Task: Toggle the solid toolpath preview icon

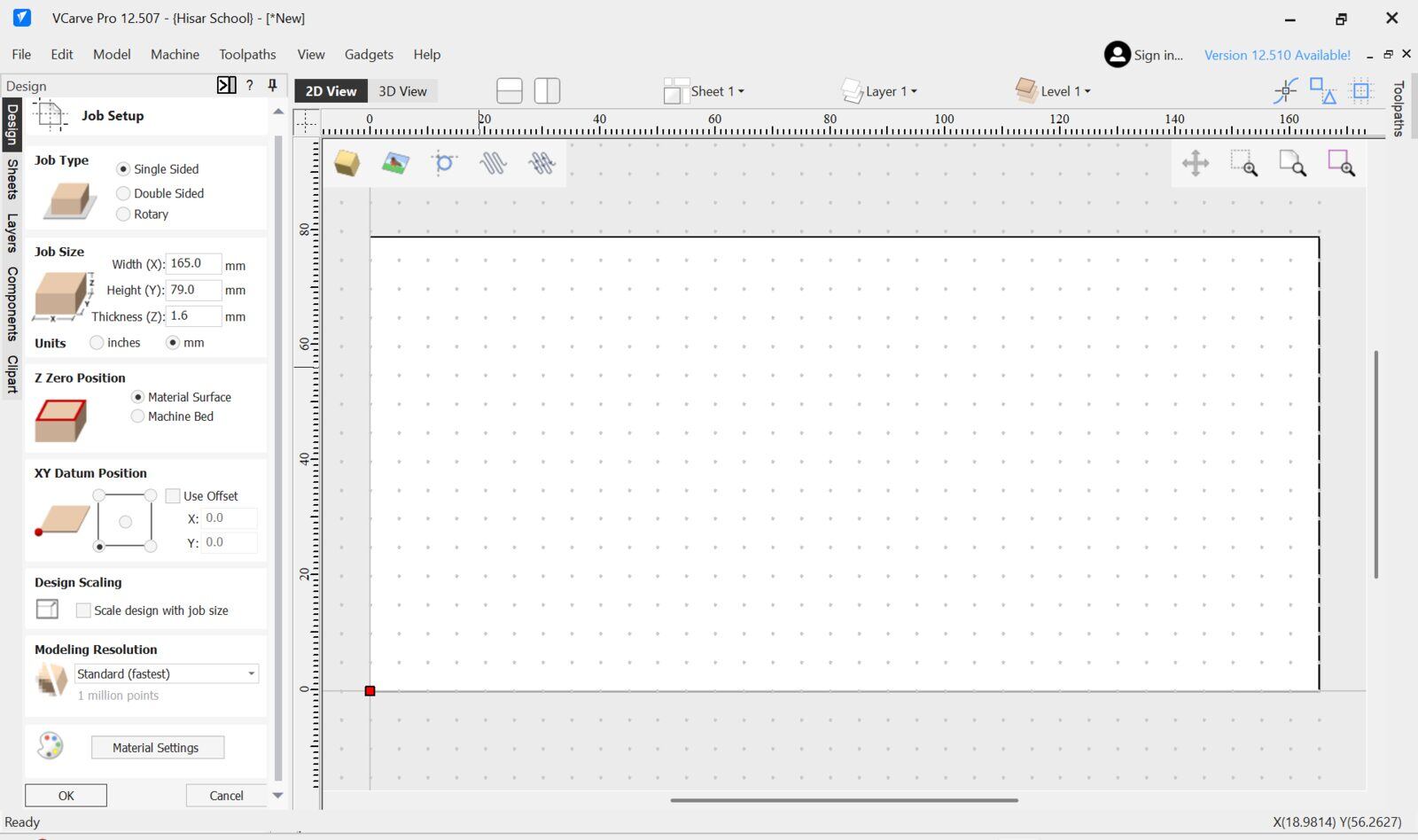Action: (541, 163)
